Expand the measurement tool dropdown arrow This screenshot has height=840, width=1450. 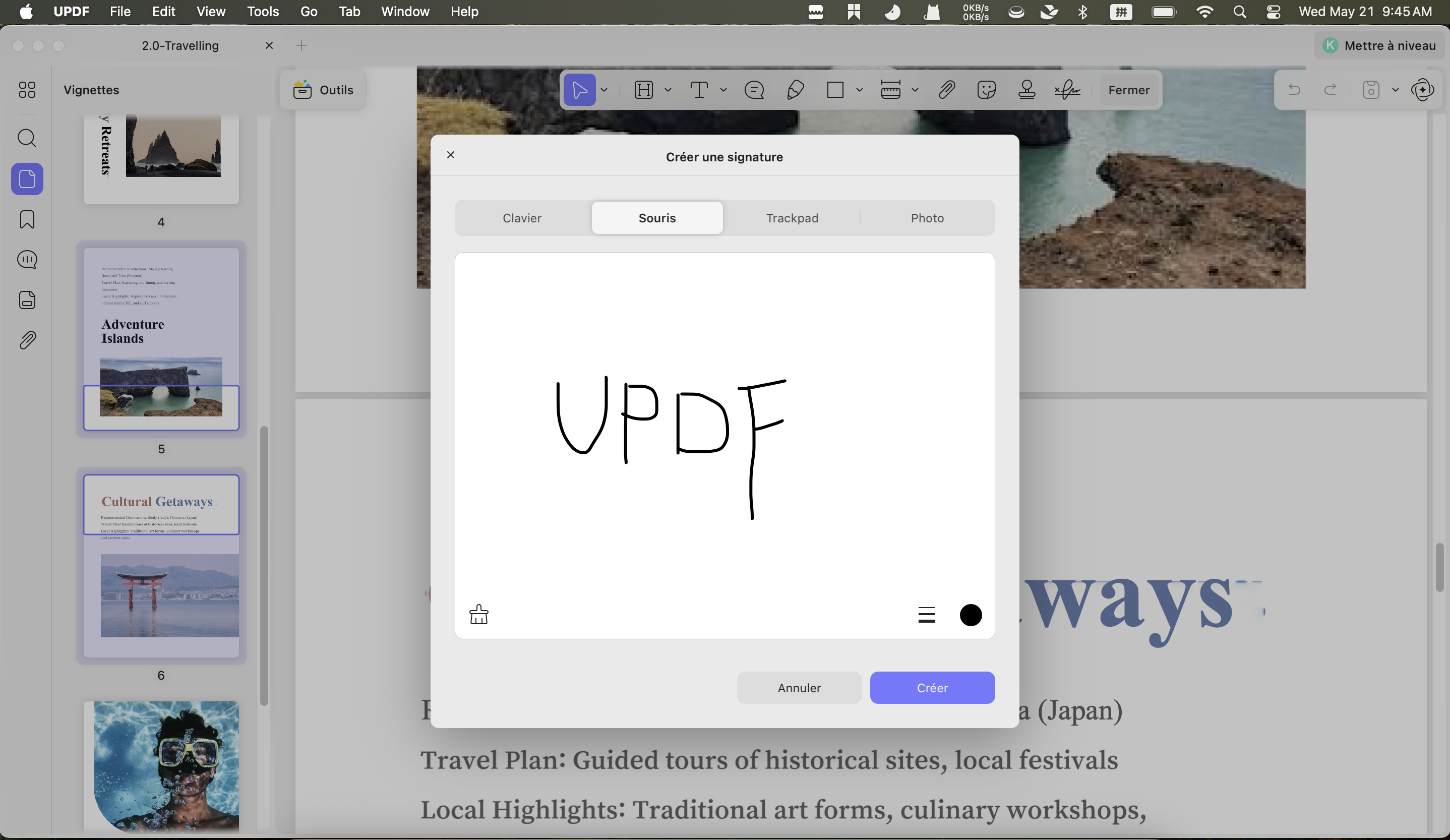(915, 90)
